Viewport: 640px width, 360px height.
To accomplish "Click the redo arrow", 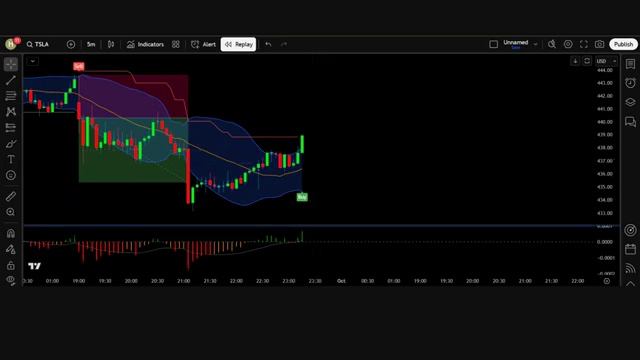I will (284, 44).
